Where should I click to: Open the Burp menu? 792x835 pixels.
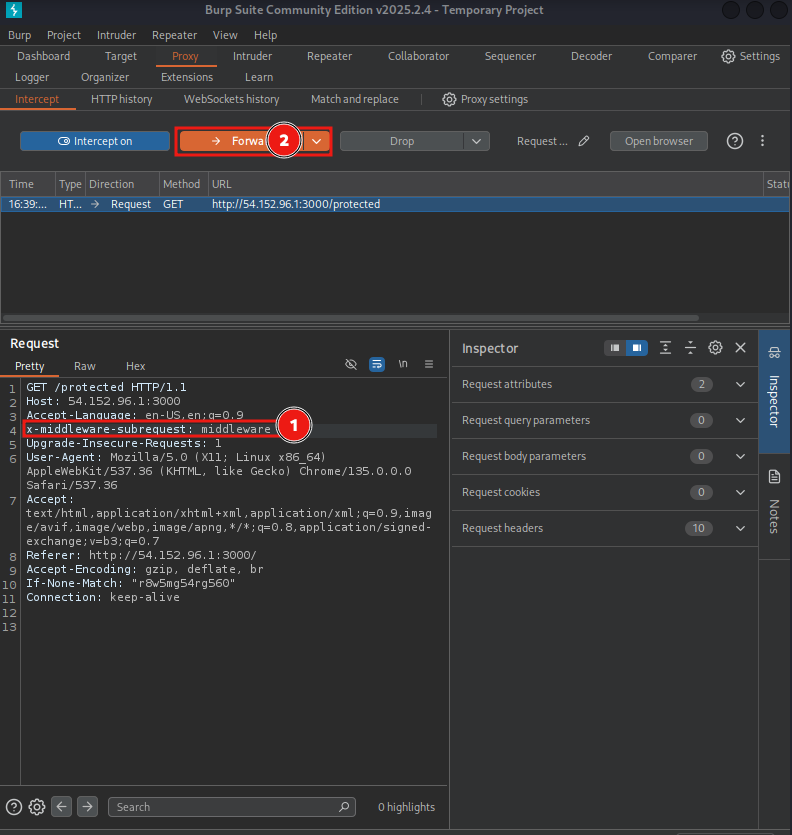tap(20, 35)
